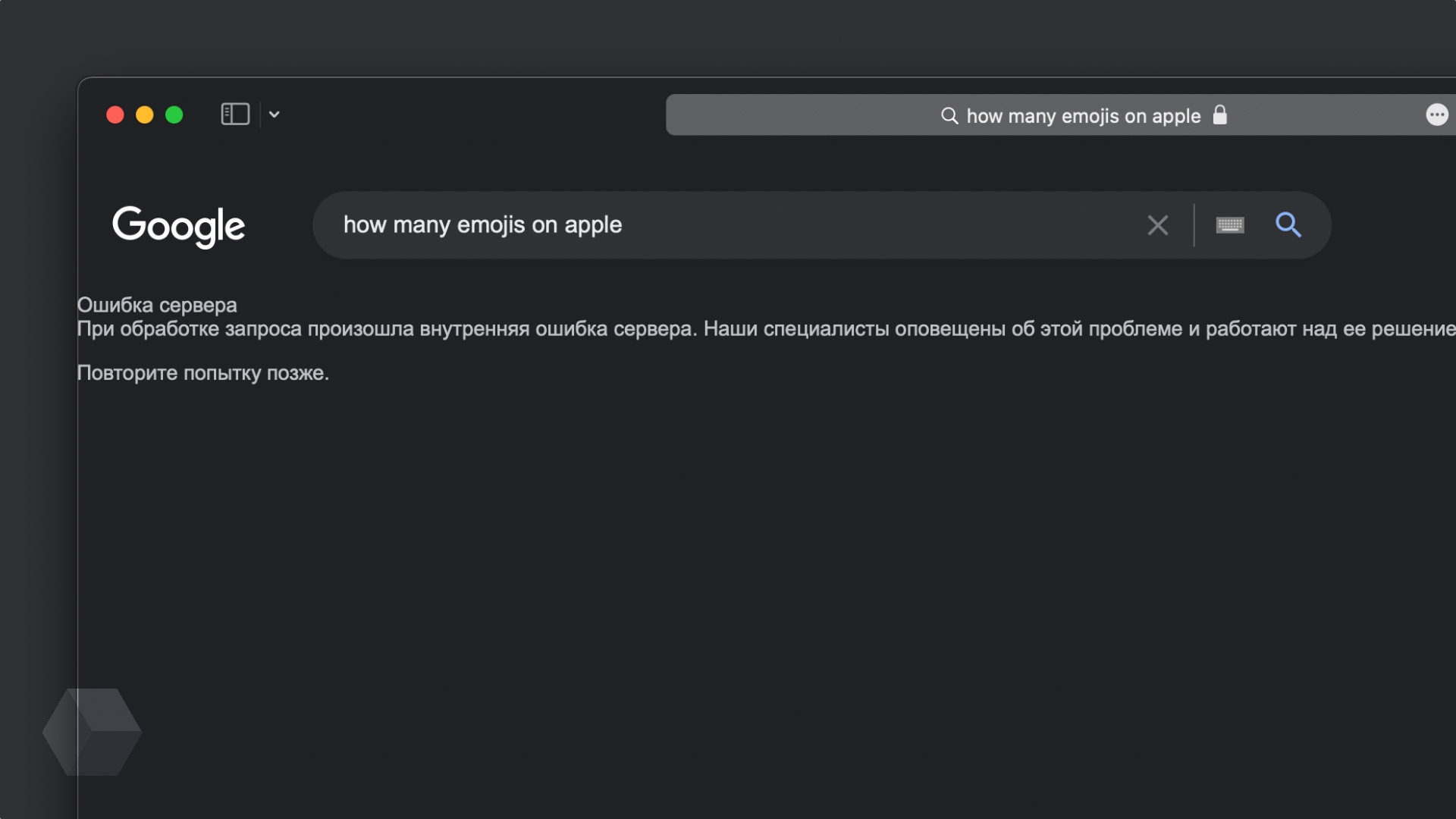
Task: Go to the Google logo homepage
Action: 179,226
